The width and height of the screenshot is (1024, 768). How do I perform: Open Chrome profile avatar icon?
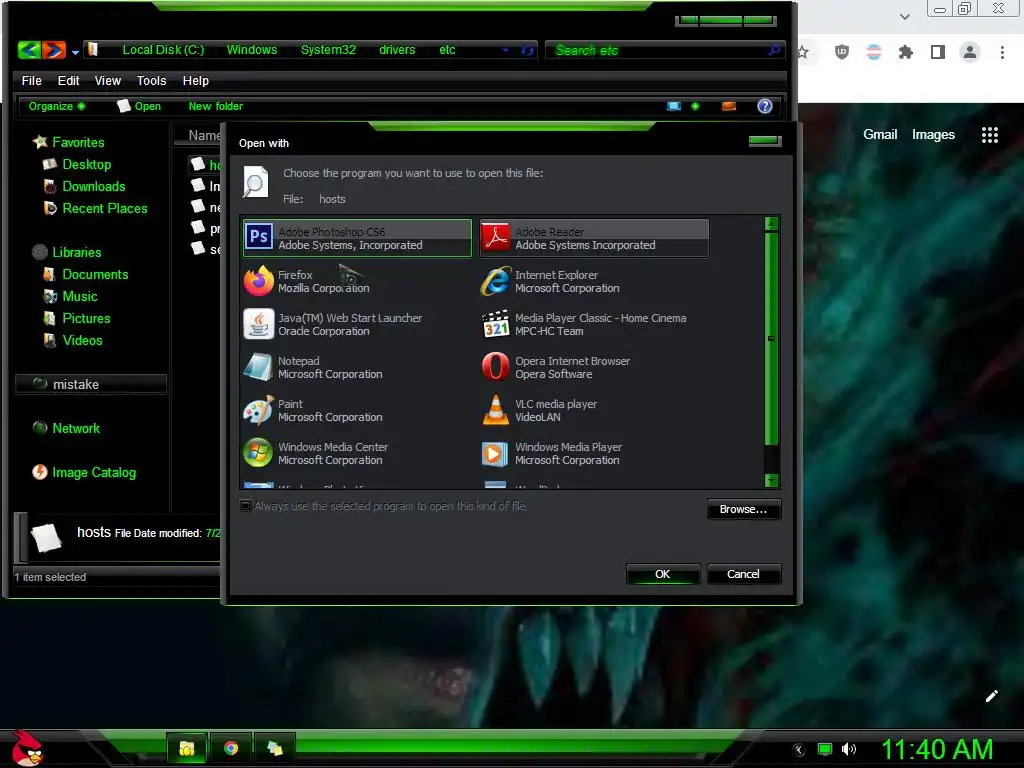click(x=970, y=52)
